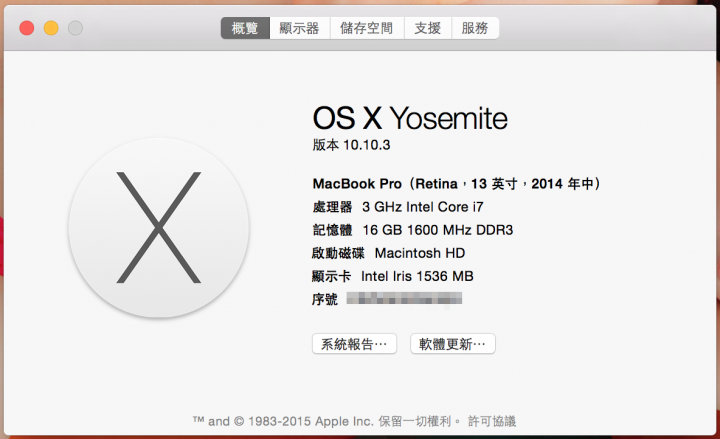This screenshot has height=439, width=720.
Task: Click the 記憶體 16 GB 1600 MHz DDR3 line
Action: [413, 230]
